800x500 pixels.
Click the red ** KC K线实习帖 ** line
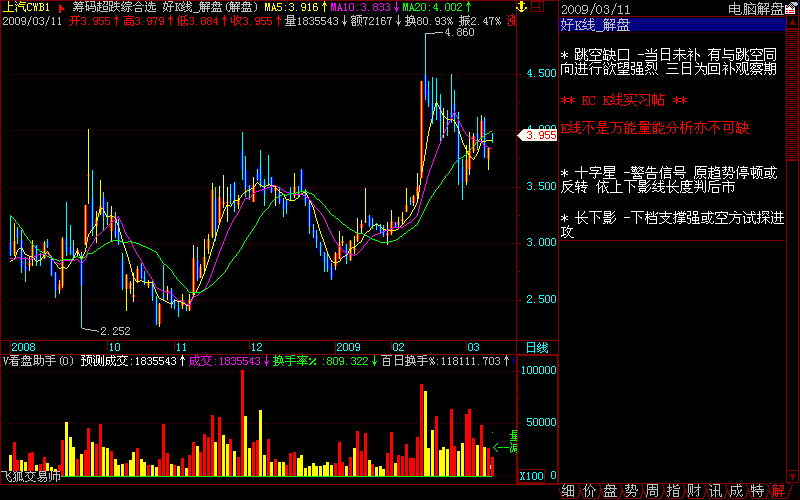(624, 100)
